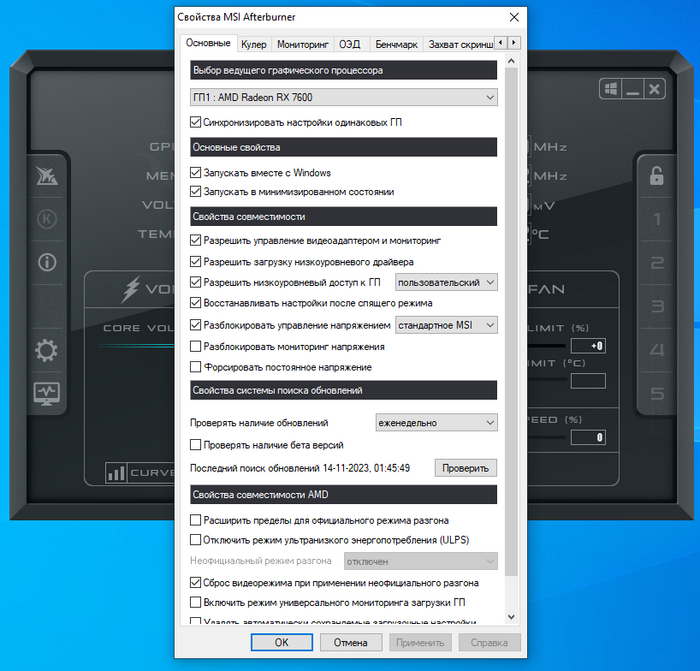700x671 pixels.
Task: Switch to the 'Бенчмарк' tab
Action: (x=396, y=44)
